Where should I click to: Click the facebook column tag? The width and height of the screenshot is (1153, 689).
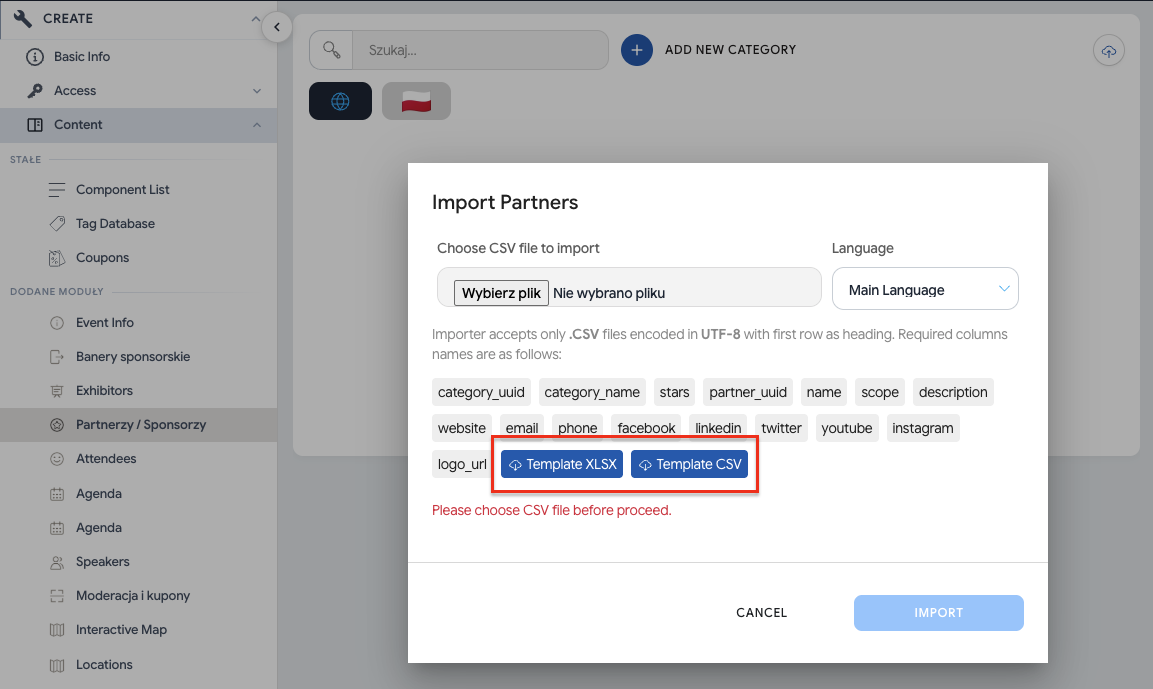click(x=646, y=428)
